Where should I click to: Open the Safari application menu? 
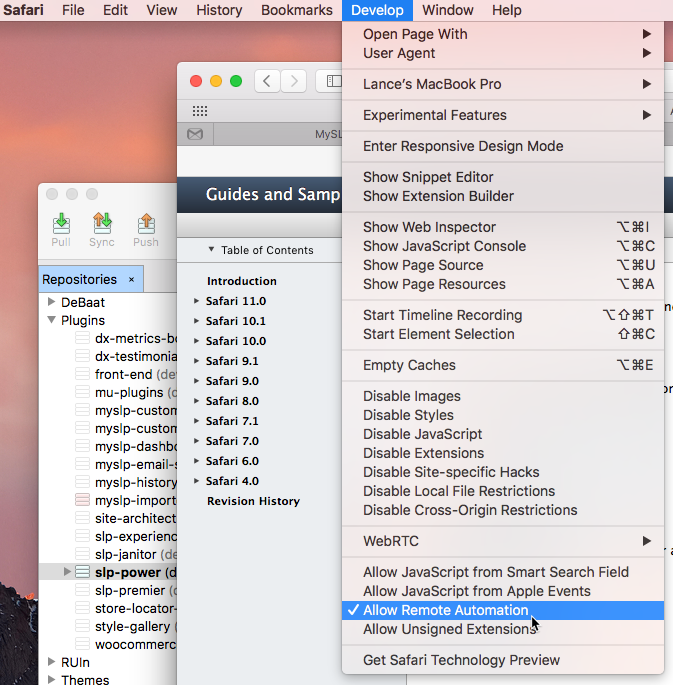(23, 10)
